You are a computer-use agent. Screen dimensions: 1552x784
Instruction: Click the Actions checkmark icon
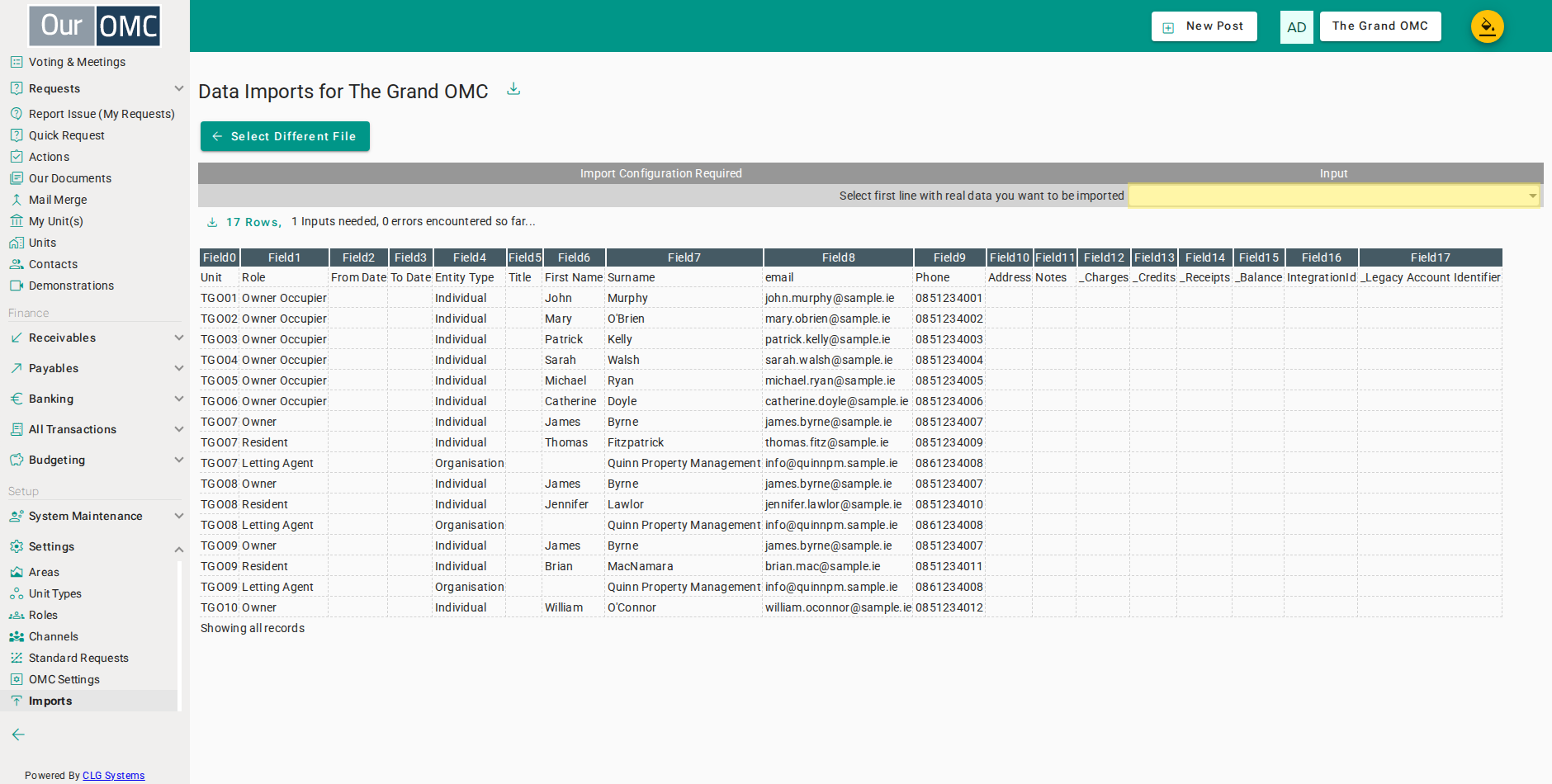point(17,157)
